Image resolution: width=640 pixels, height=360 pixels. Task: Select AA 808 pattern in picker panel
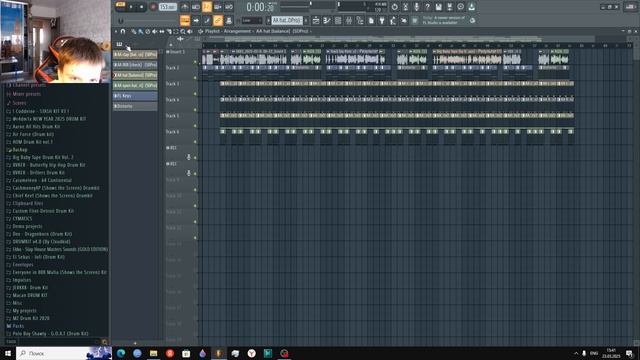coord(135,65)
